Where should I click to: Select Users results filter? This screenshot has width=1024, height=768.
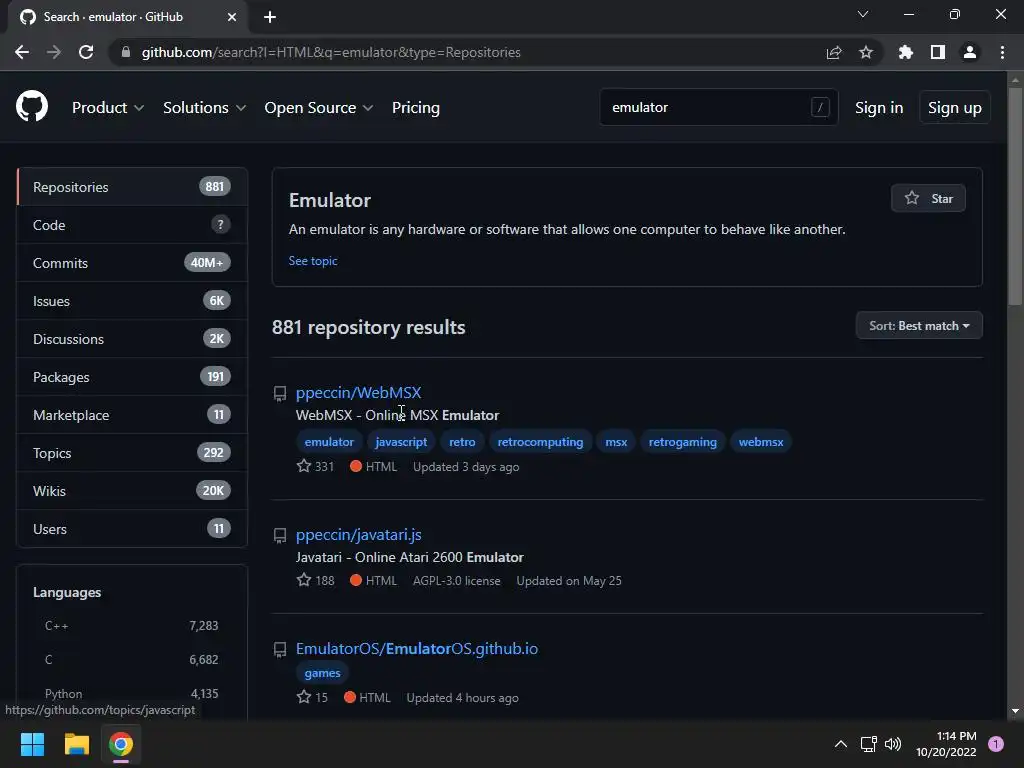coord(132,528)
